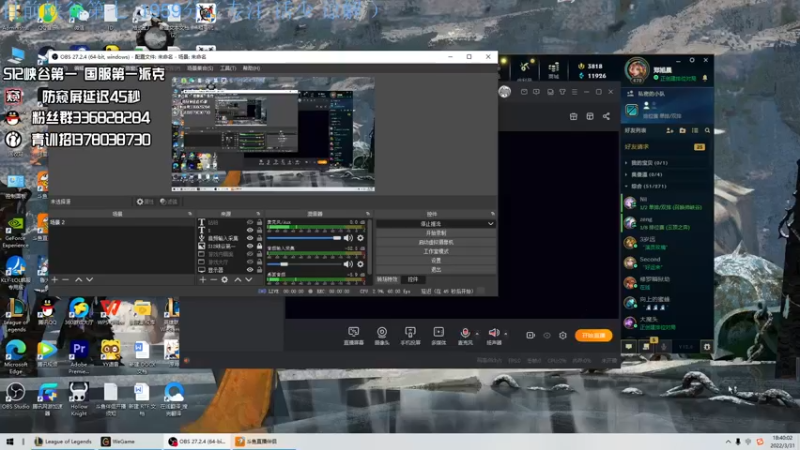Mute the first mixer channel speaker icon
800x450 pixels.
[x=348, y=238]
